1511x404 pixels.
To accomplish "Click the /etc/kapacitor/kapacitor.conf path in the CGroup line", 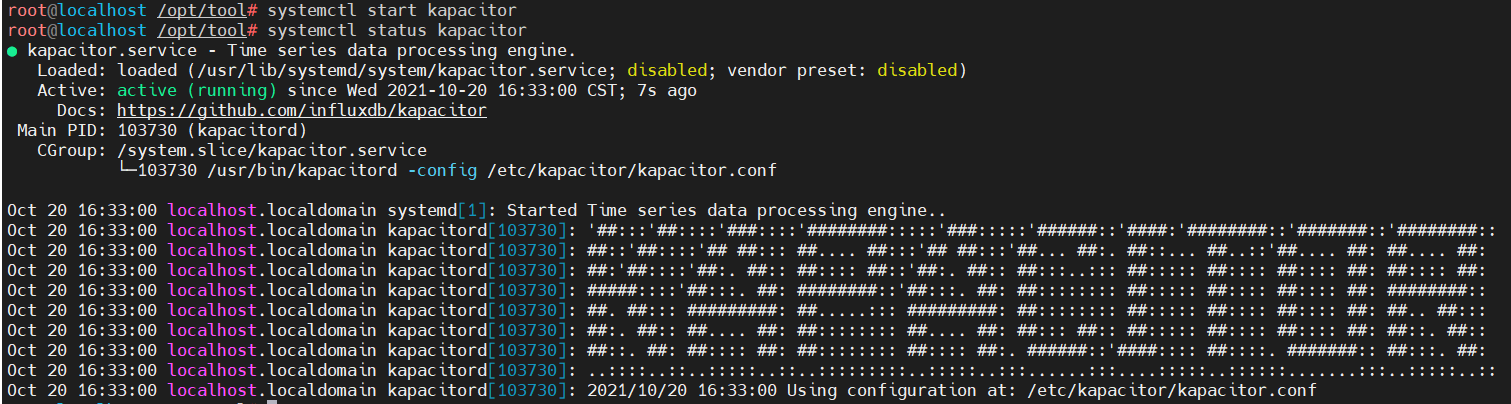I will click(632, 170).
